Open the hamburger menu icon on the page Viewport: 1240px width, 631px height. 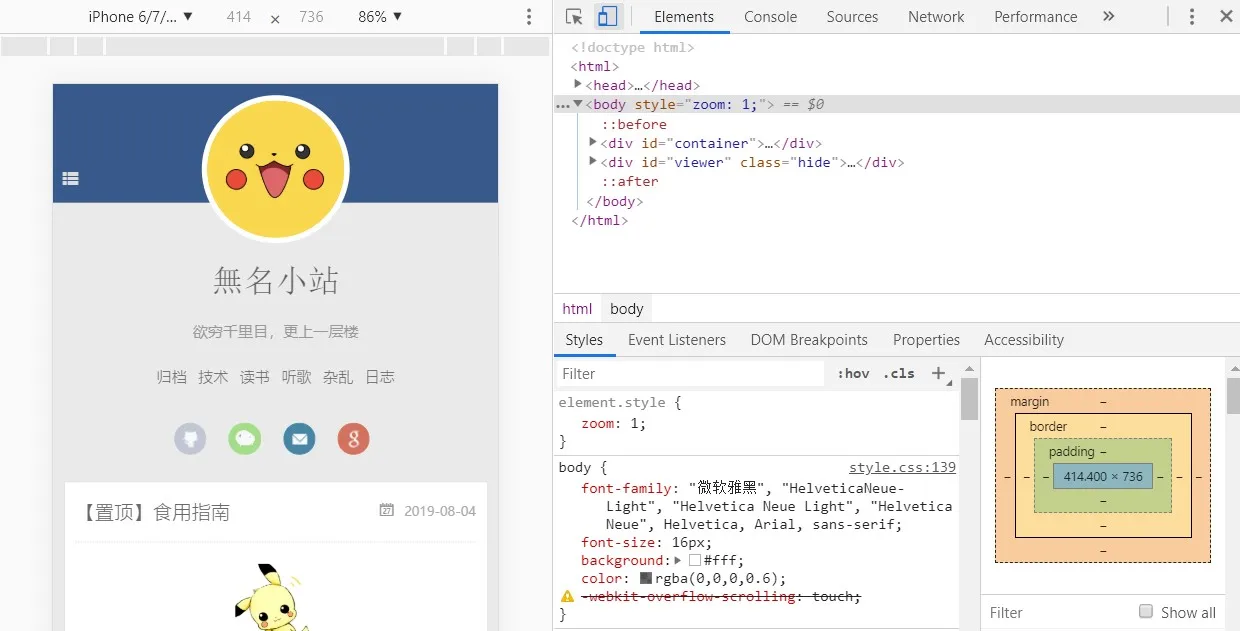pyautogui.click(x=70, y=179)
